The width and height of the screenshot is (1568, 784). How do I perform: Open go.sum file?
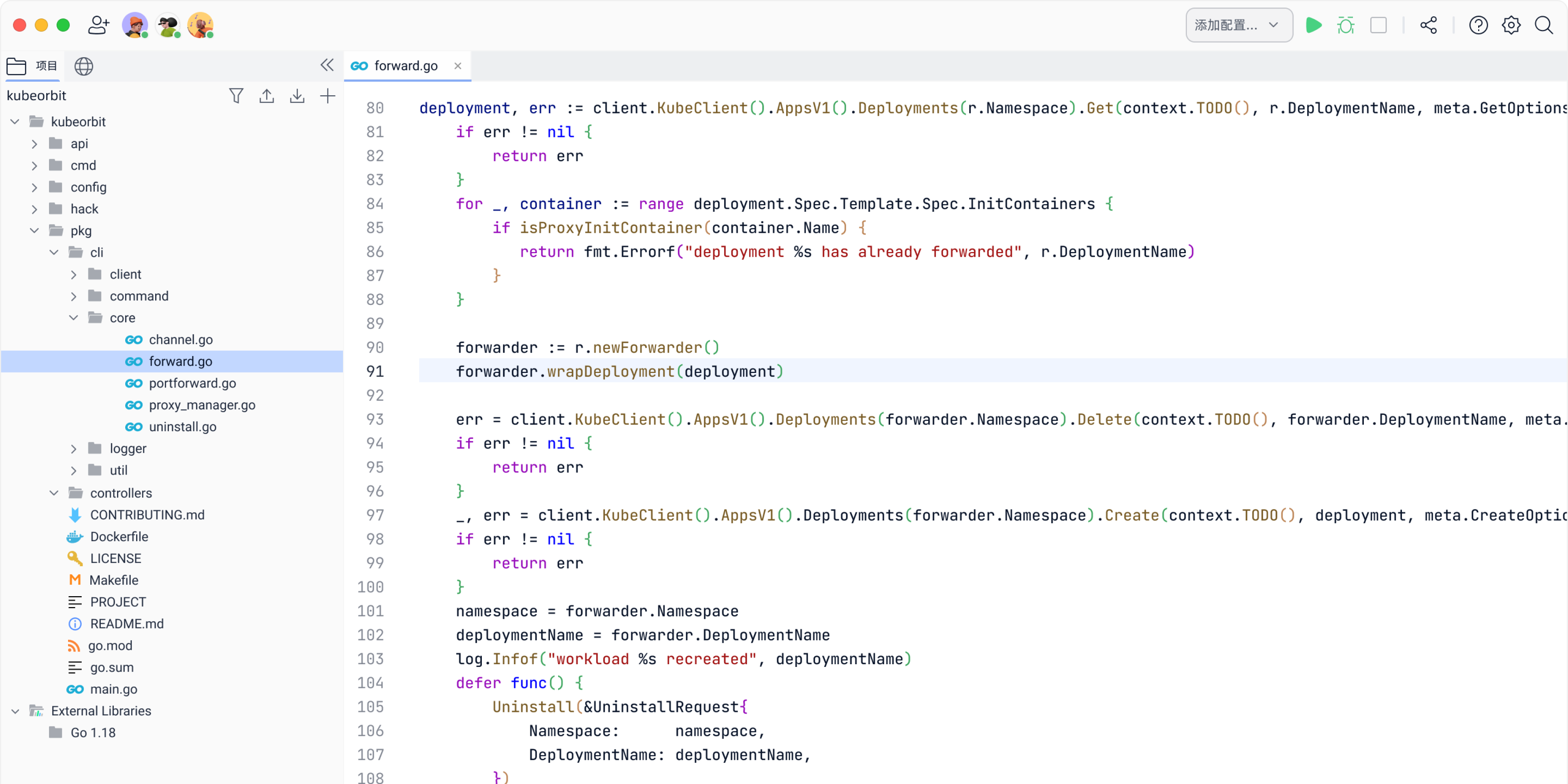[x=112, y=668]
